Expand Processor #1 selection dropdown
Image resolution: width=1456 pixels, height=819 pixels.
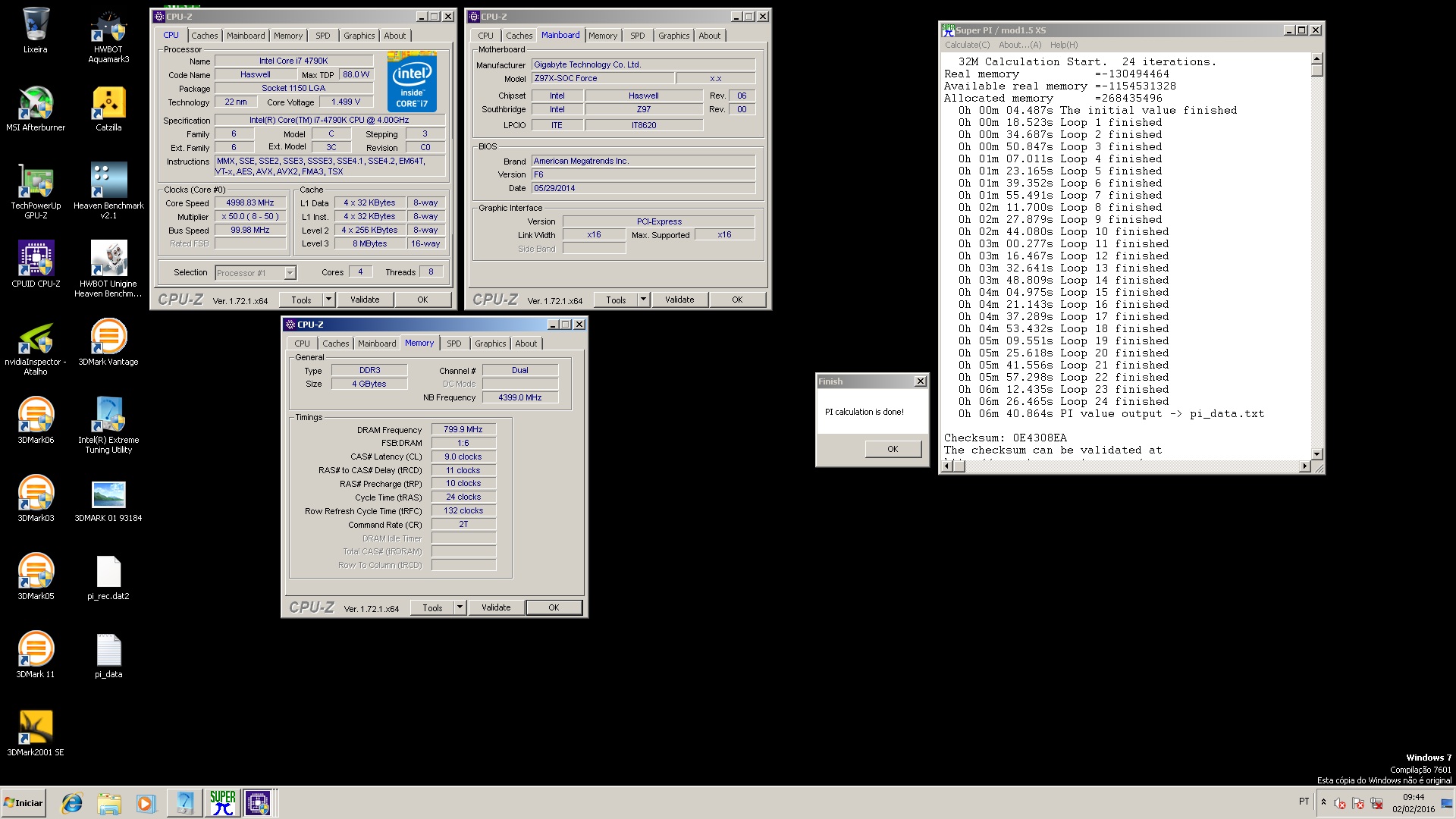coord(290,273)
